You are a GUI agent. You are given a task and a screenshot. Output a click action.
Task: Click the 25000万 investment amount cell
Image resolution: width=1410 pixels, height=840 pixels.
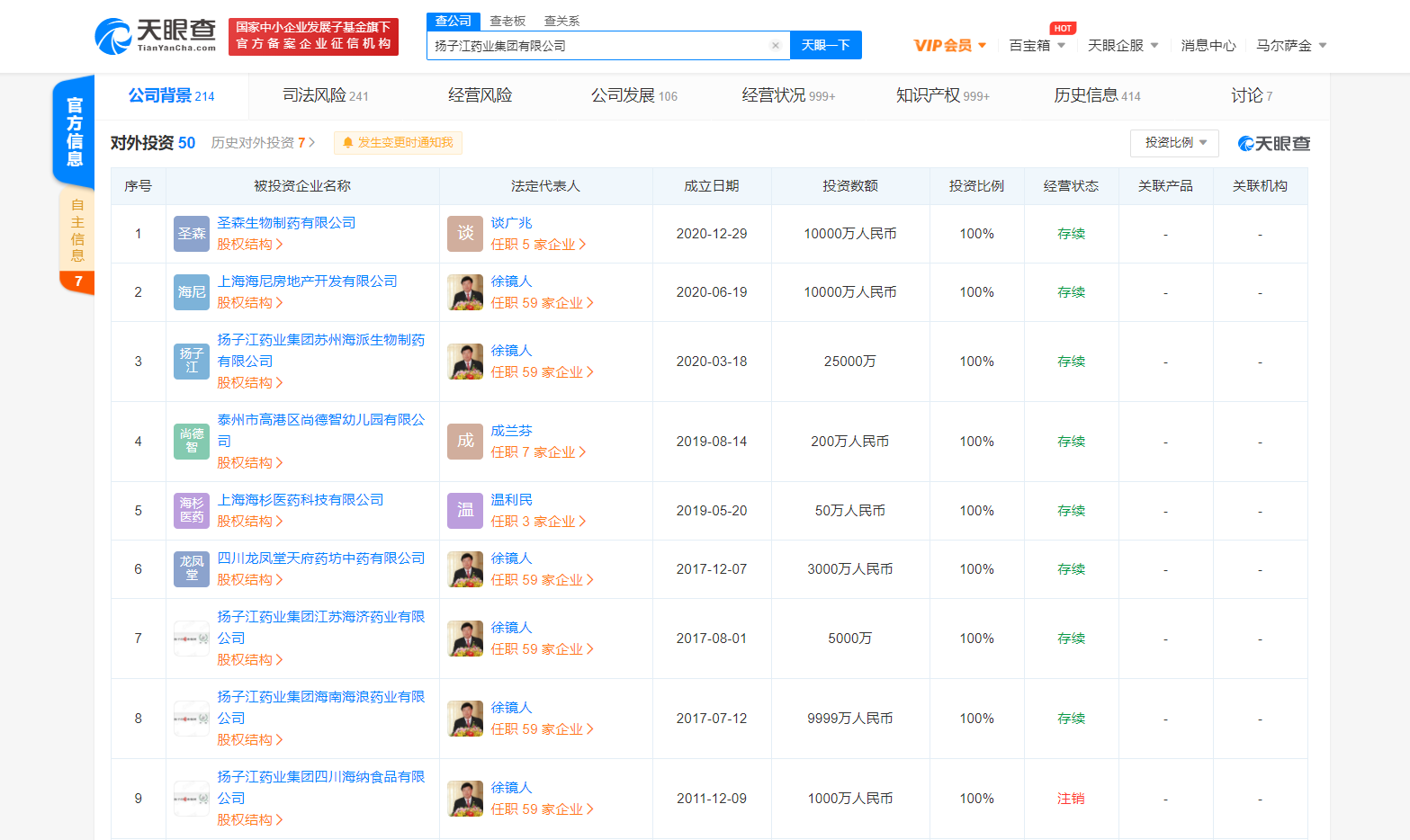click(x=849, y=362)
